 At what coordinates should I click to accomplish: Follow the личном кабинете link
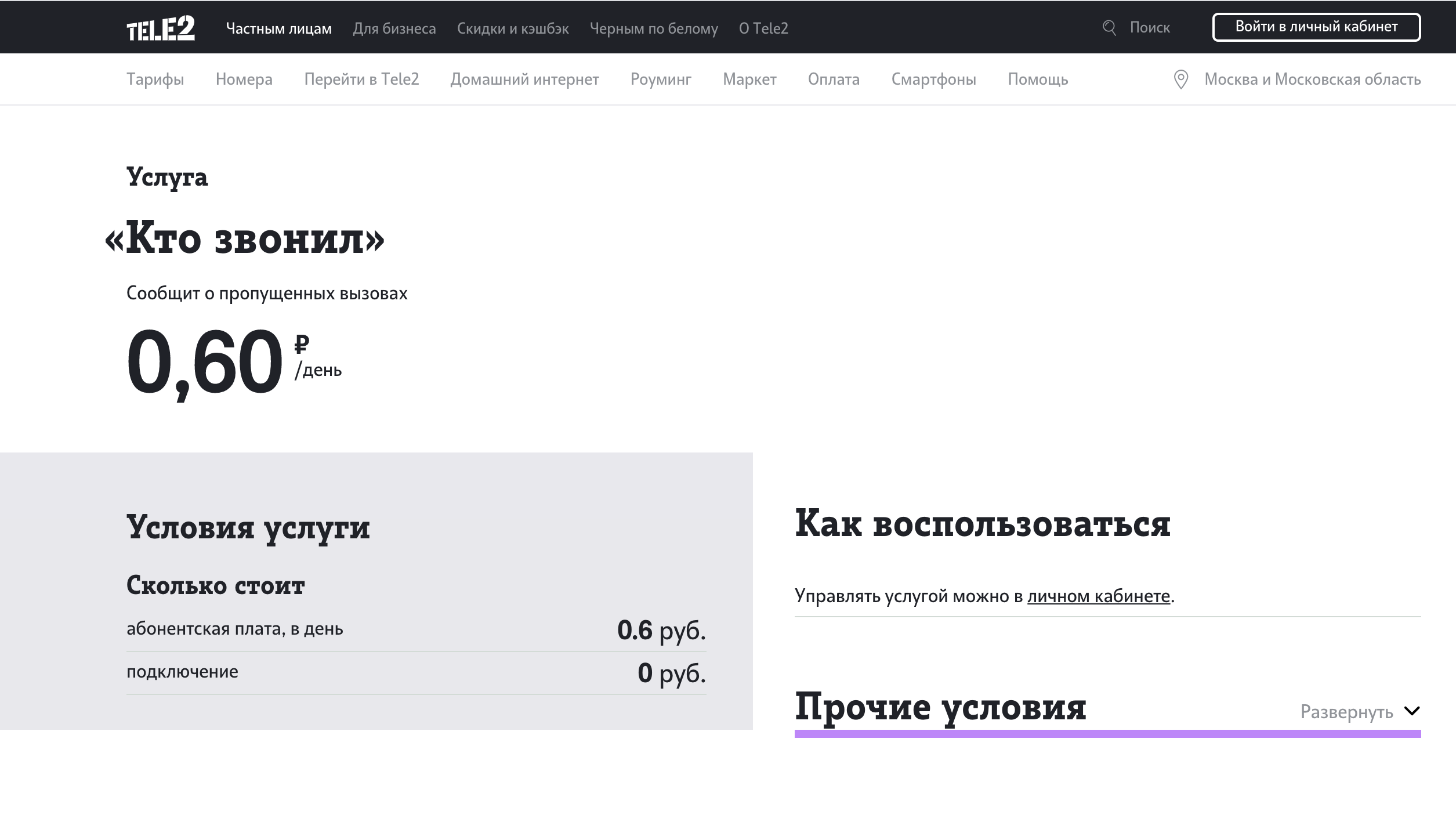pyautogui.click(x=1098, y=596)
